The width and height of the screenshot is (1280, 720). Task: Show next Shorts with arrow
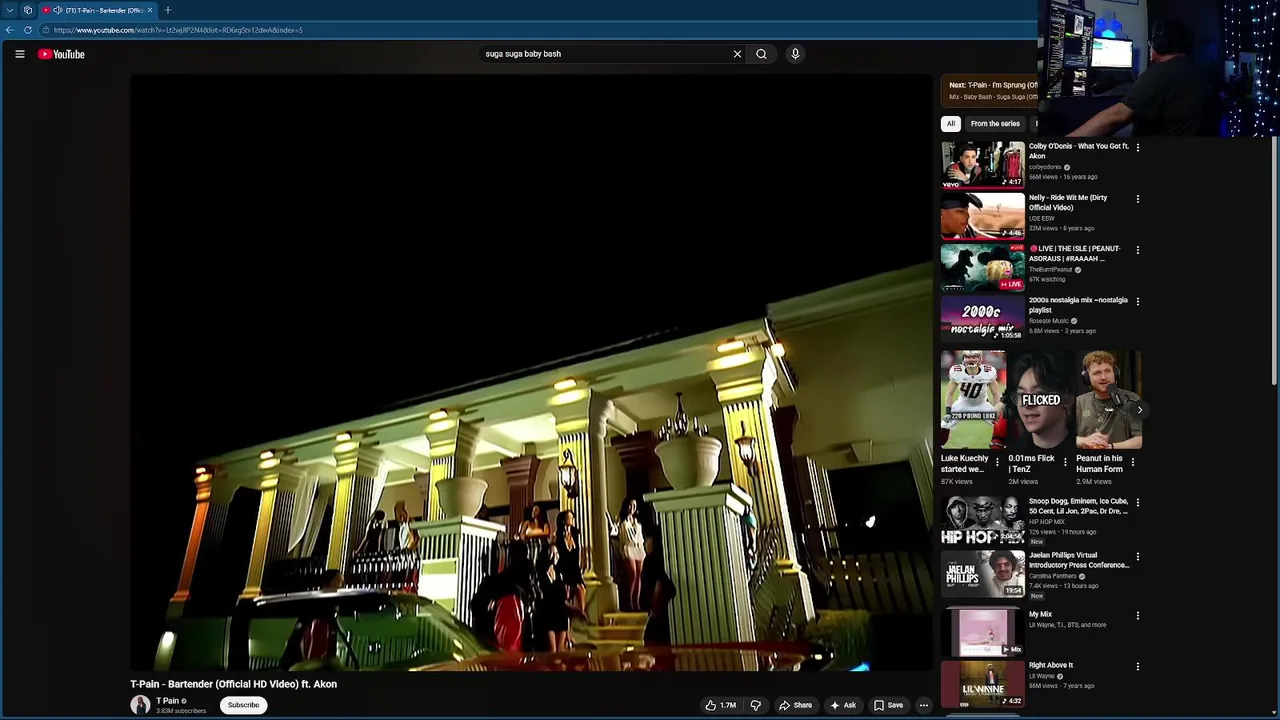1139,410
